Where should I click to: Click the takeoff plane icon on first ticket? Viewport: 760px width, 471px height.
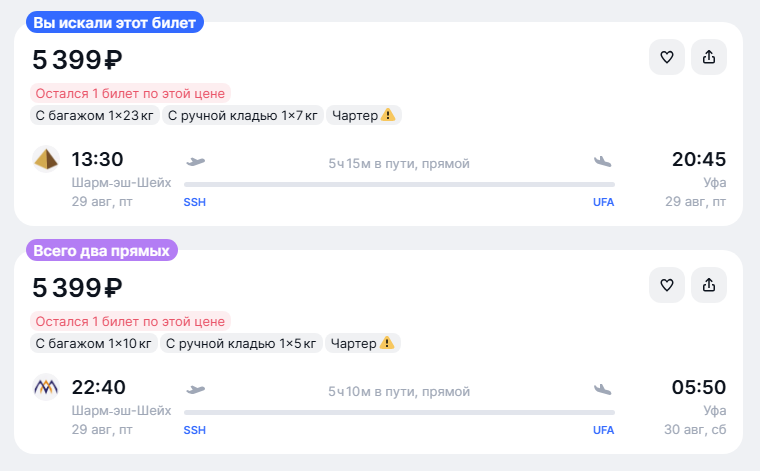point(196,161)
